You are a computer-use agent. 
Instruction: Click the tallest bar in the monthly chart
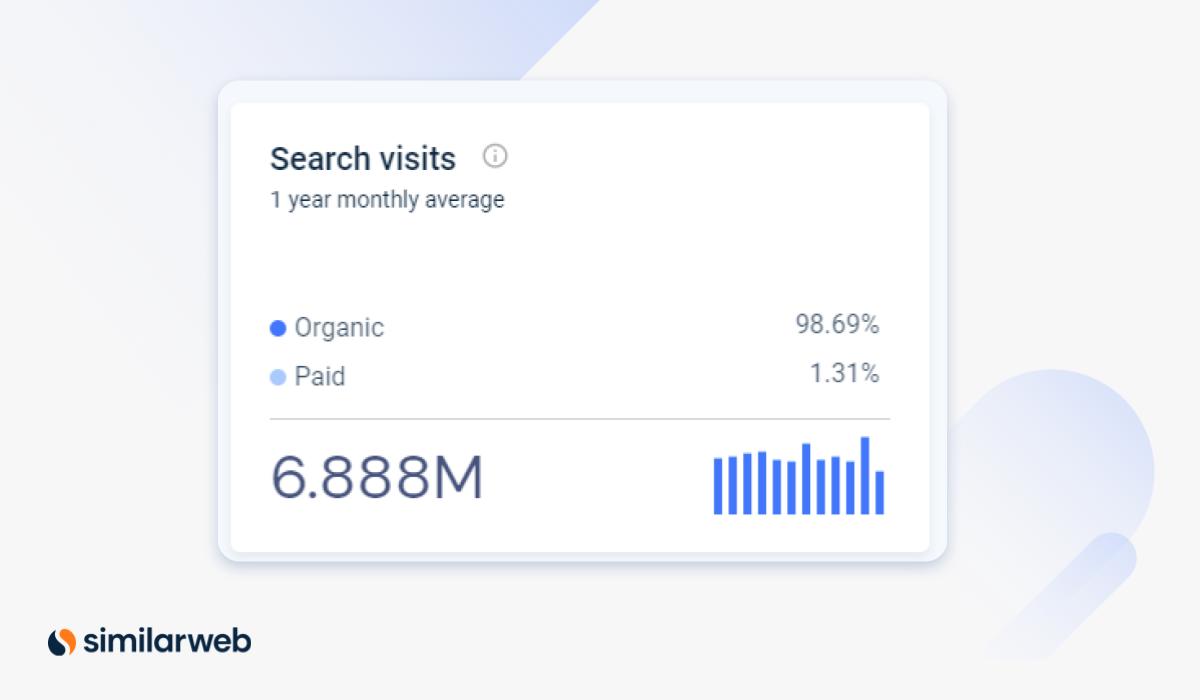tap(865, 476)
